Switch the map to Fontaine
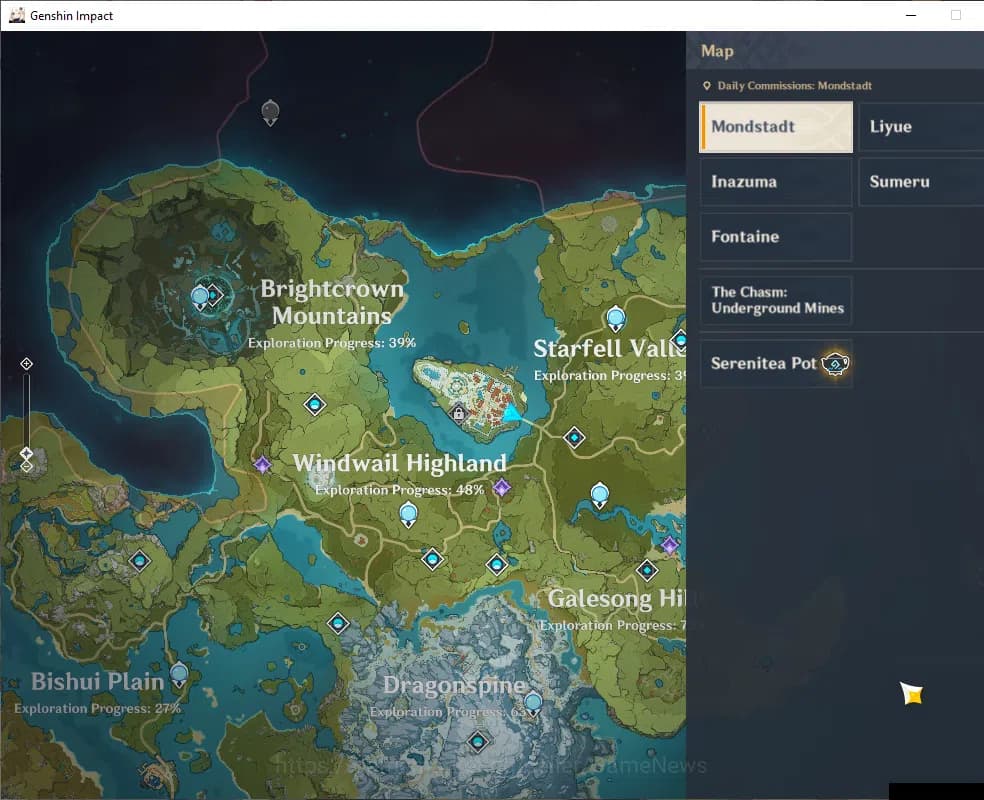This screenshot has width=984, height=800. pyautogui.click(x=776, y=237)
